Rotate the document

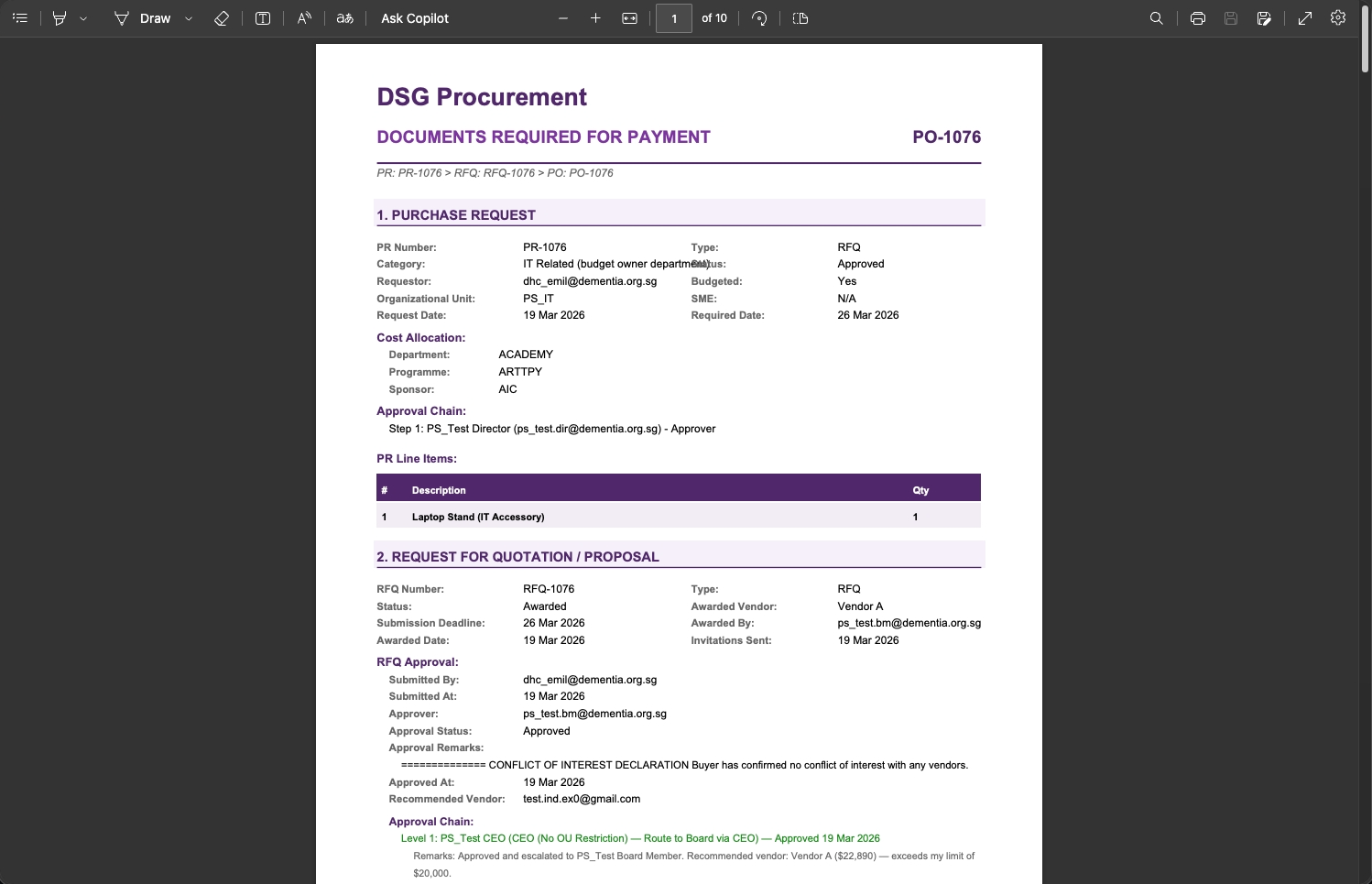tap(759, 18)
